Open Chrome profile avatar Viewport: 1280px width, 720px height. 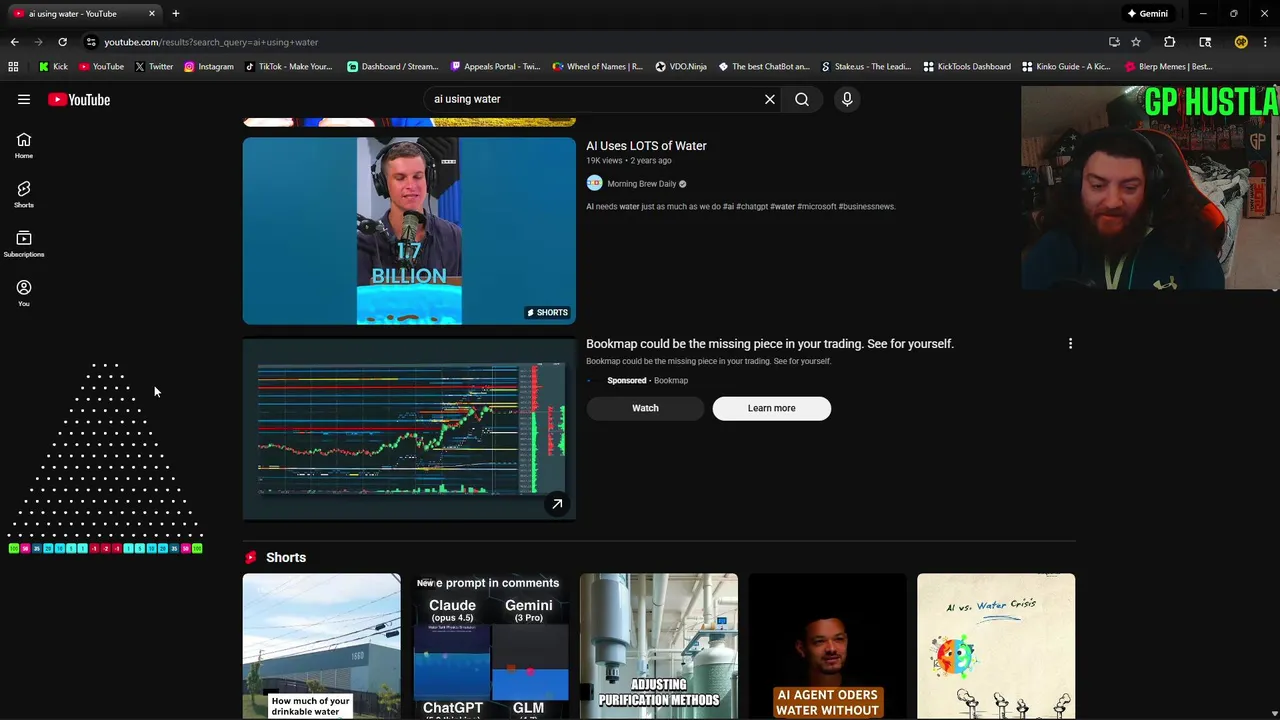pos(1241,42)
